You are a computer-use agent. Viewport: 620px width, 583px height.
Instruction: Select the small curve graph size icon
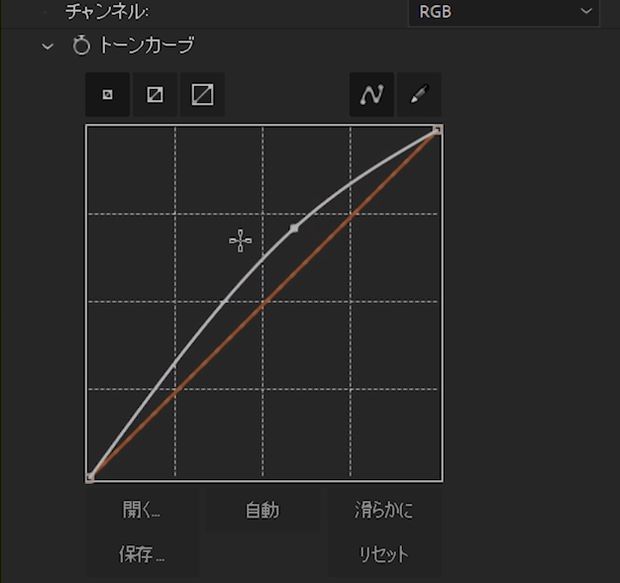pyautogui.click(x=108, y=95)
